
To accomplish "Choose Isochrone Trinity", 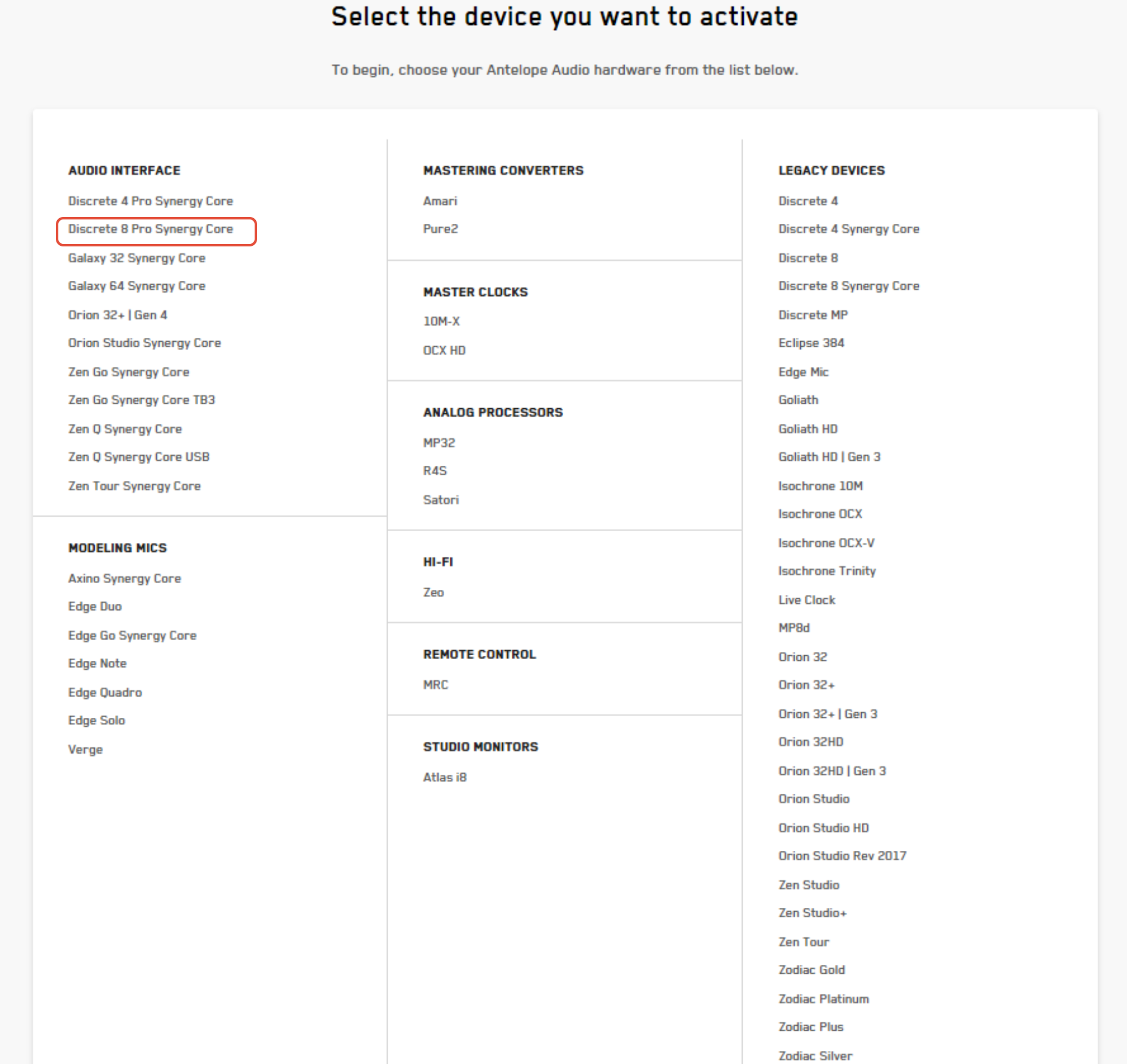I will (x=828, y=571).
